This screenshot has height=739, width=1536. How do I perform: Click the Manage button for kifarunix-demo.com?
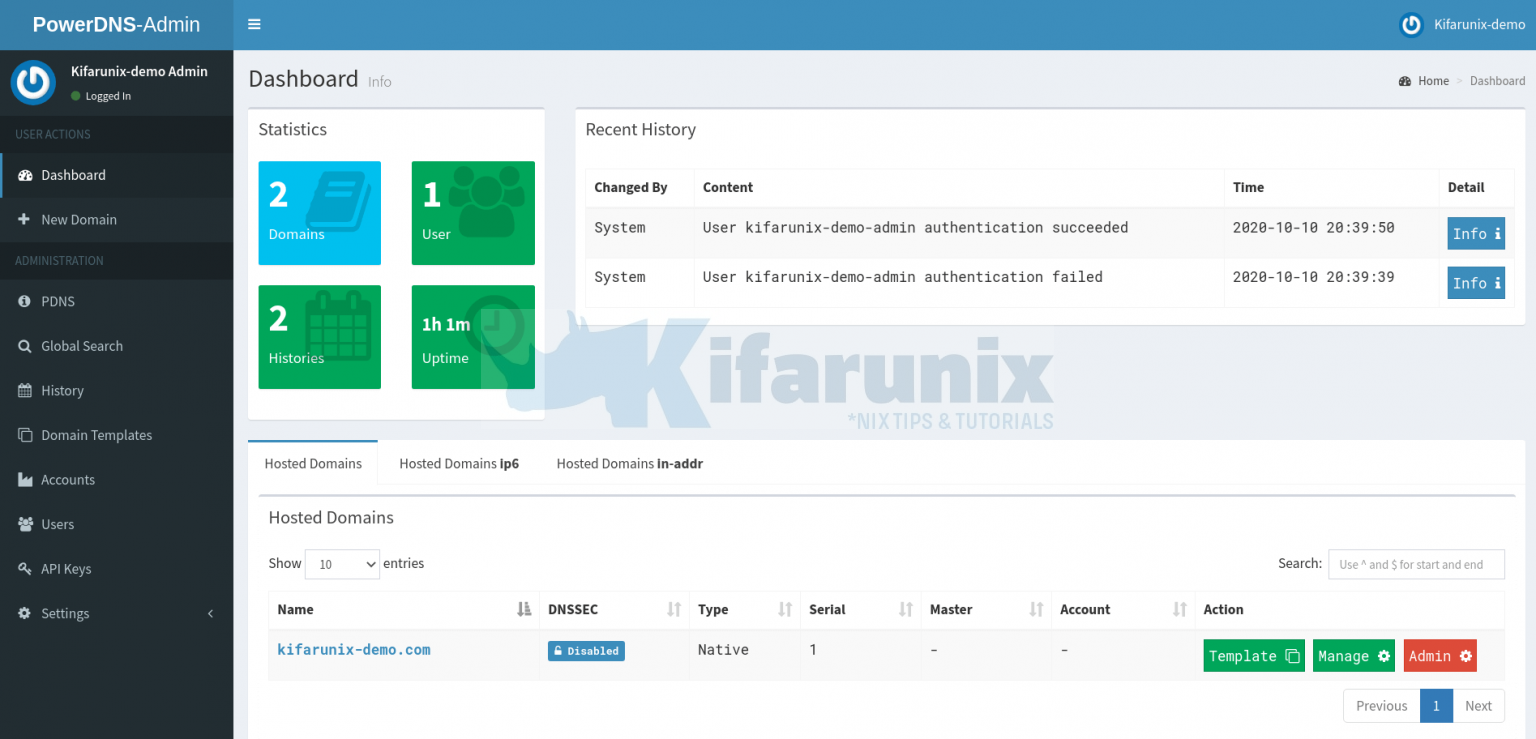(1353, 655)
